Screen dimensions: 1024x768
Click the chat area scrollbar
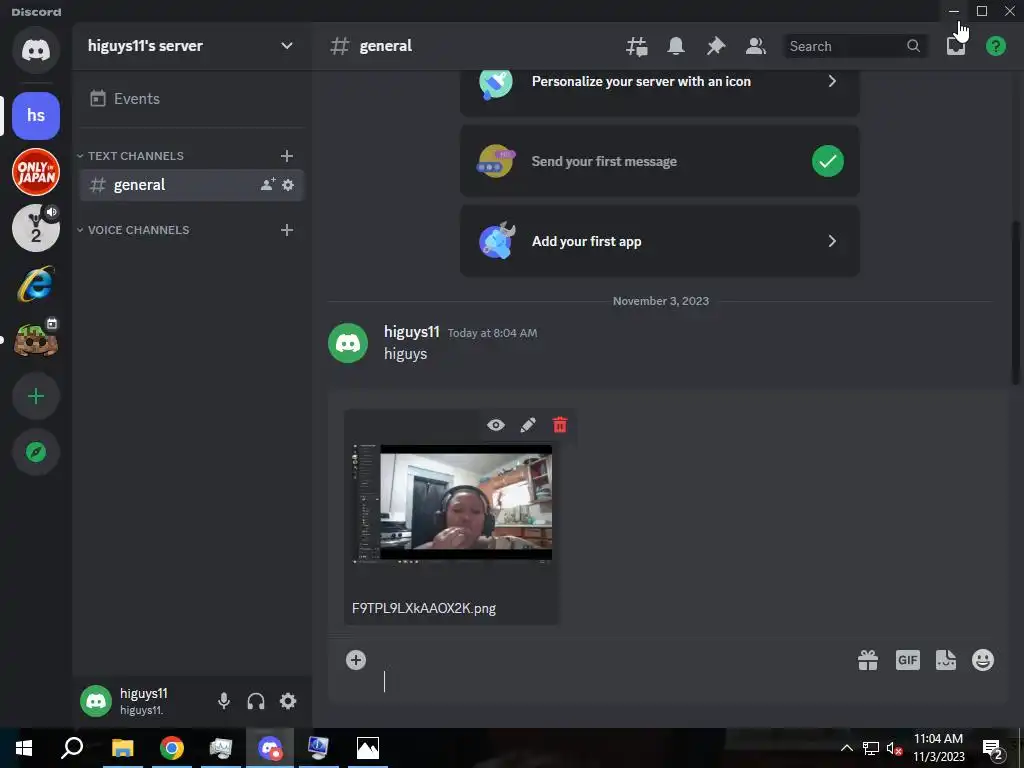(1016, 303)
